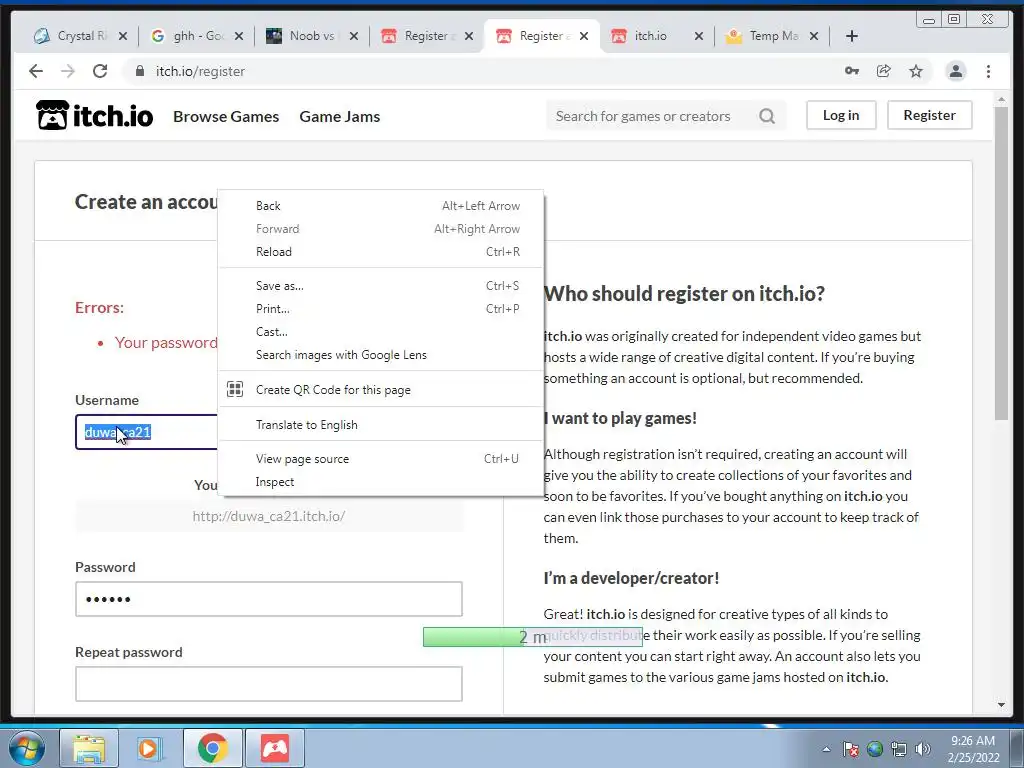
Task: Click the QR code icon in context menu
Action: click(235, 389)
